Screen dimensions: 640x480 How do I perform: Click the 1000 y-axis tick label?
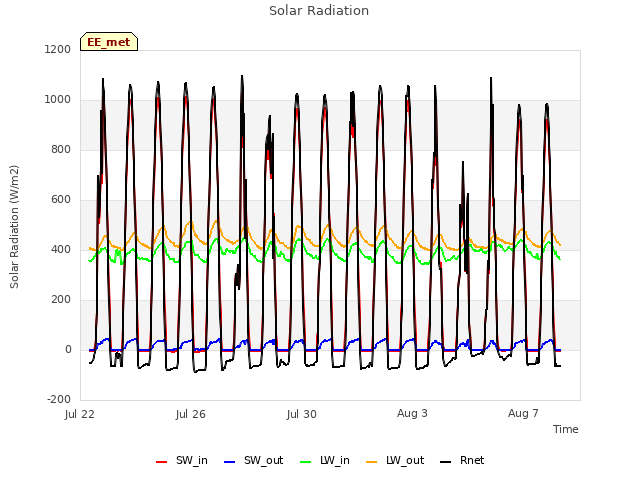click(58, 99)
